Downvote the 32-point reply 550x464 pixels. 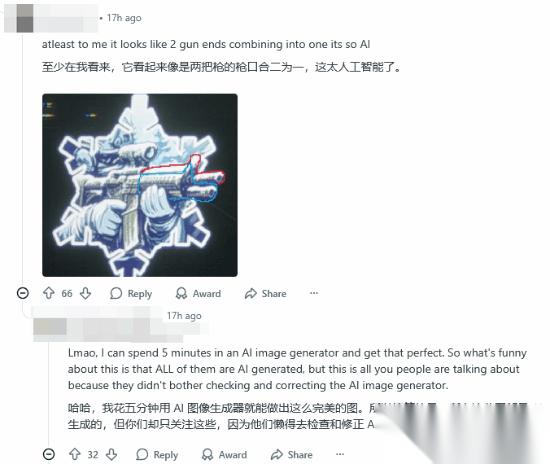pyautogui.click(x=112, y=455)
